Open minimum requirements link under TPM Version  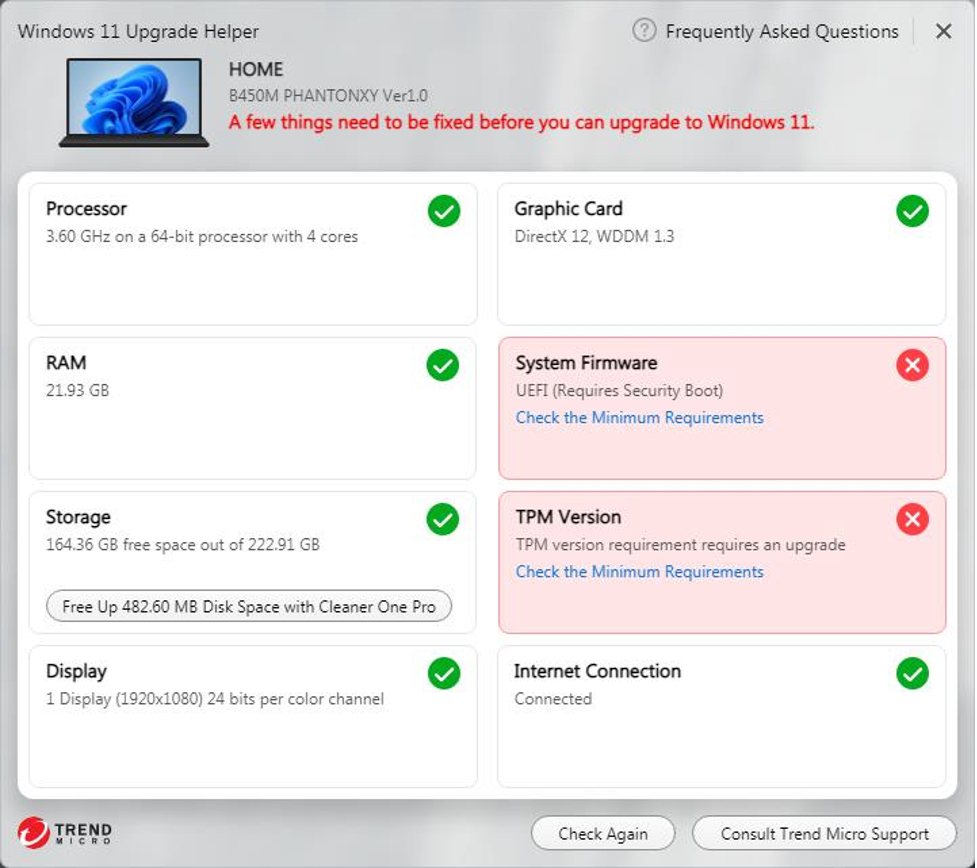tap(639, 572)
